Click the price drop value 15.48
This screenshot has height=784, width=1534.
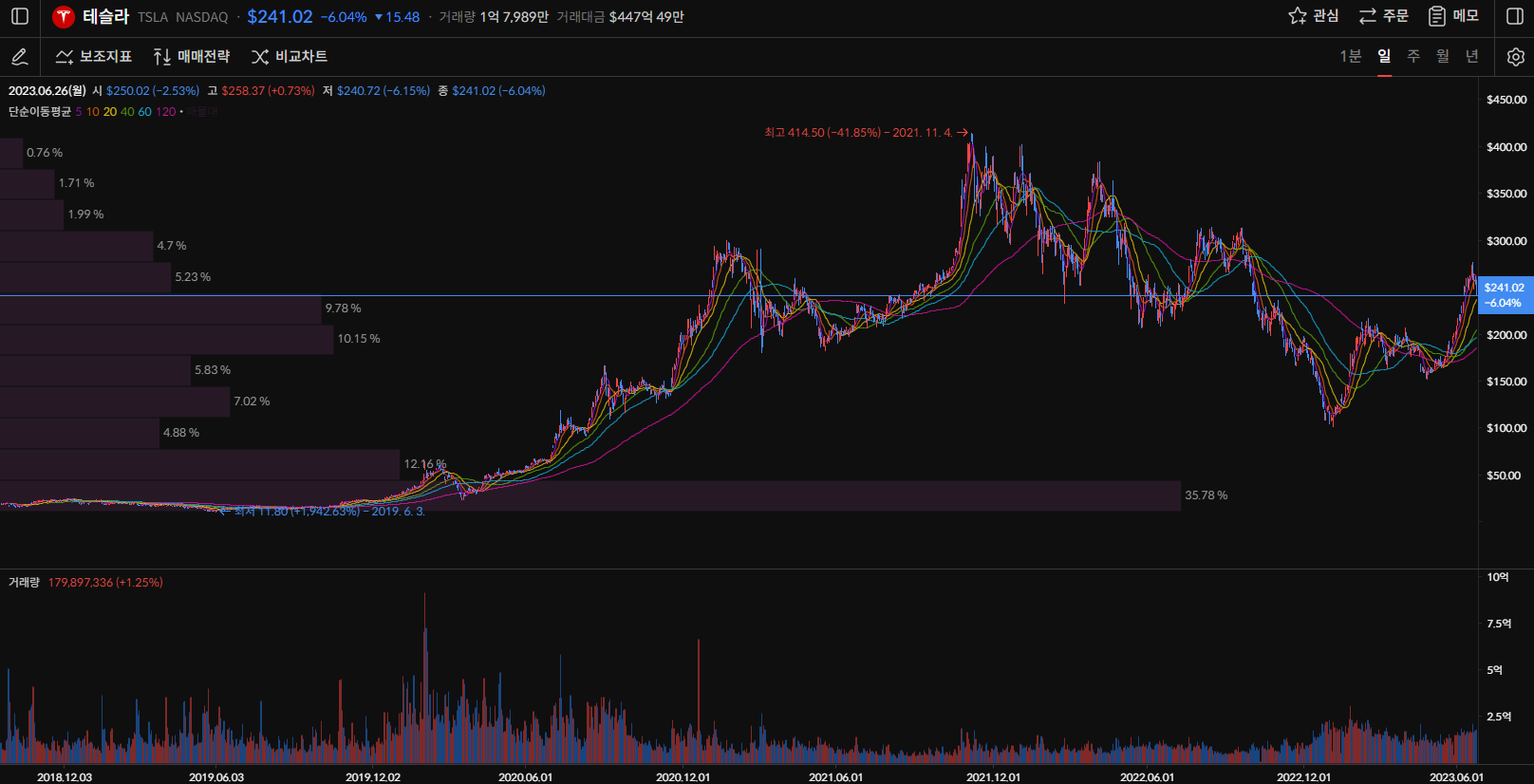click(x=398, y=17)
